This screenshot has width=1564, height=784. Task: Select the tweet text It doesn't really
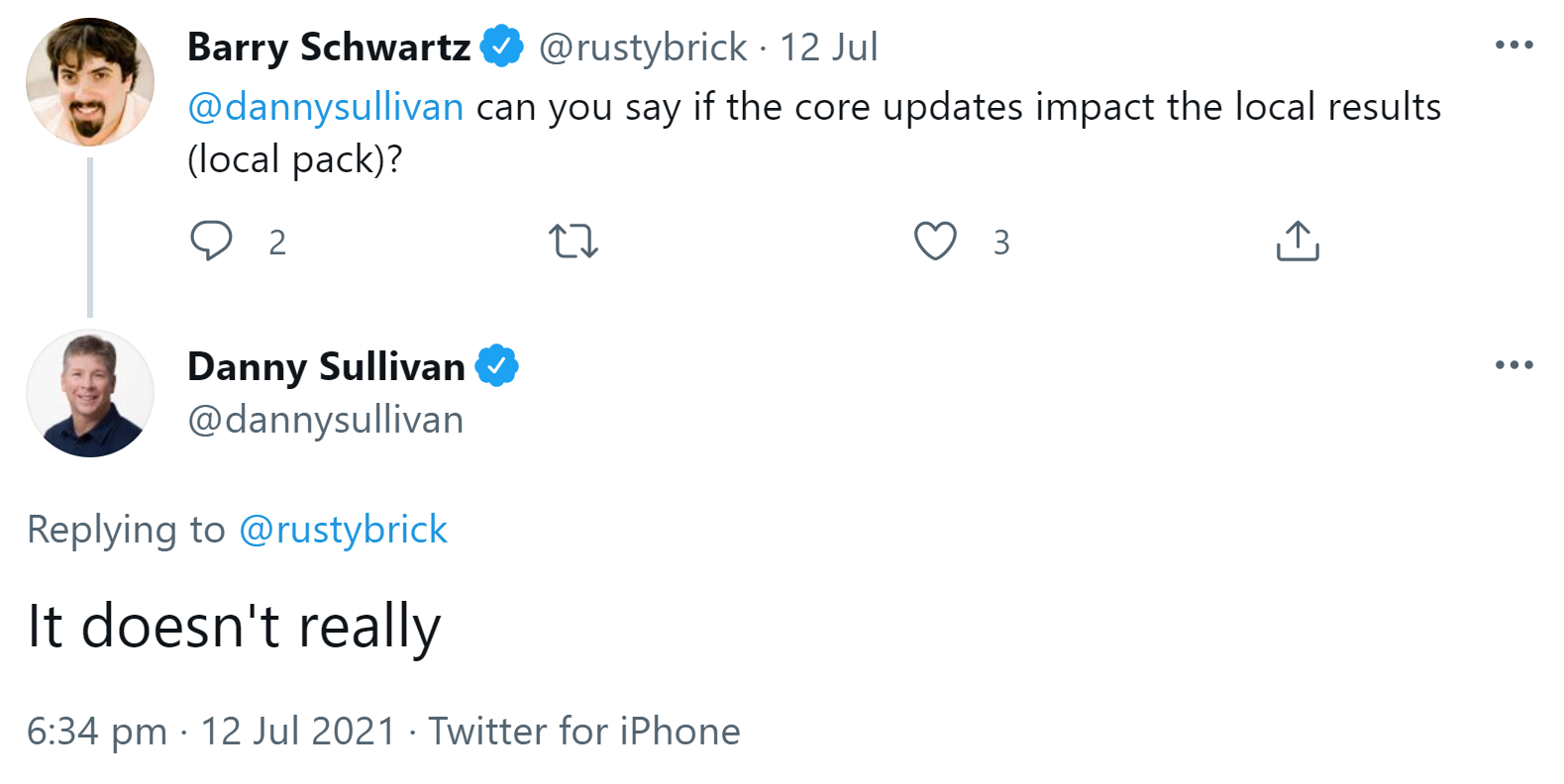[235, 624]
